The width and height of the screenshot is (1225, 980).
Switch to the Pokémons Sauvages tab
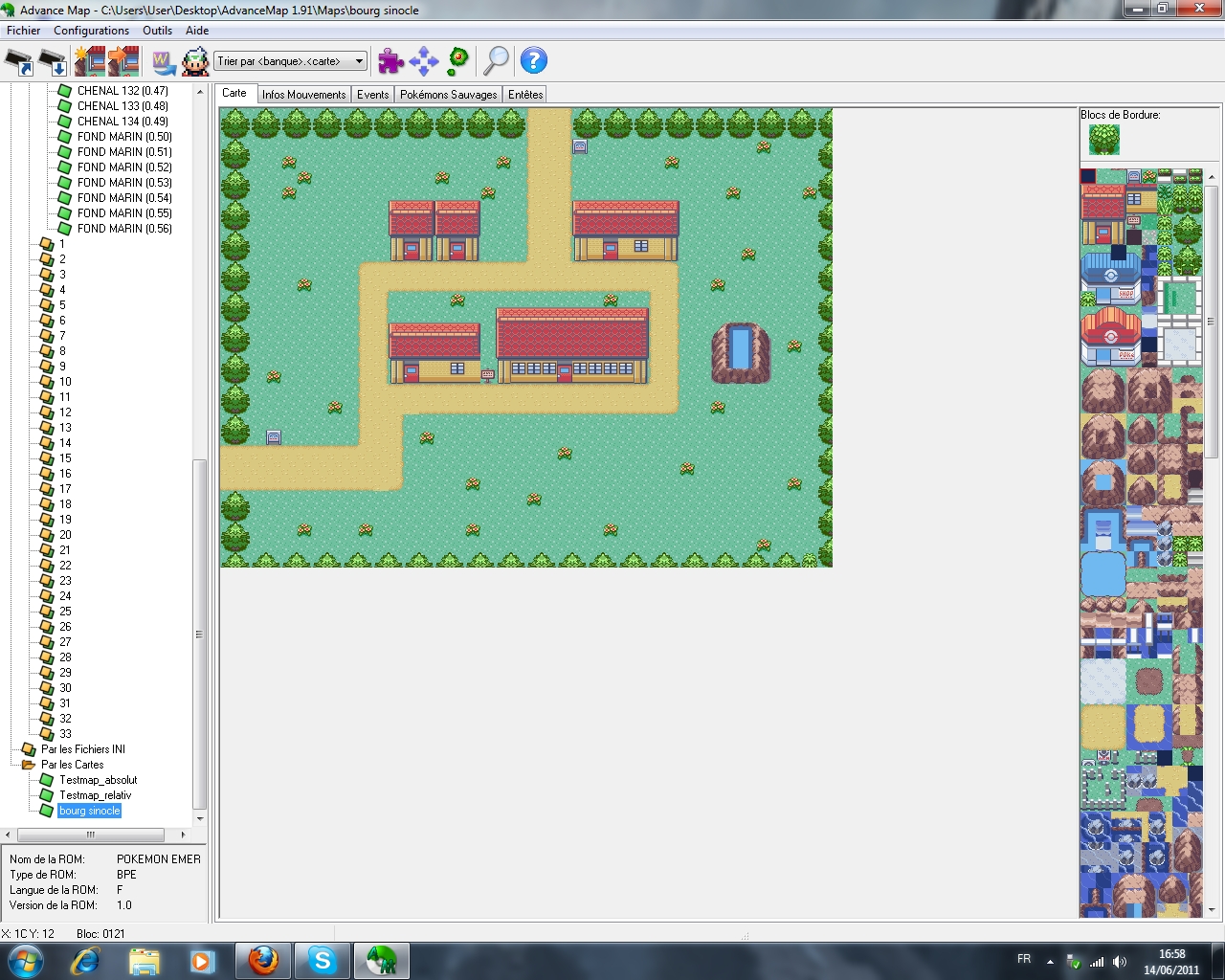pos(449,95)
